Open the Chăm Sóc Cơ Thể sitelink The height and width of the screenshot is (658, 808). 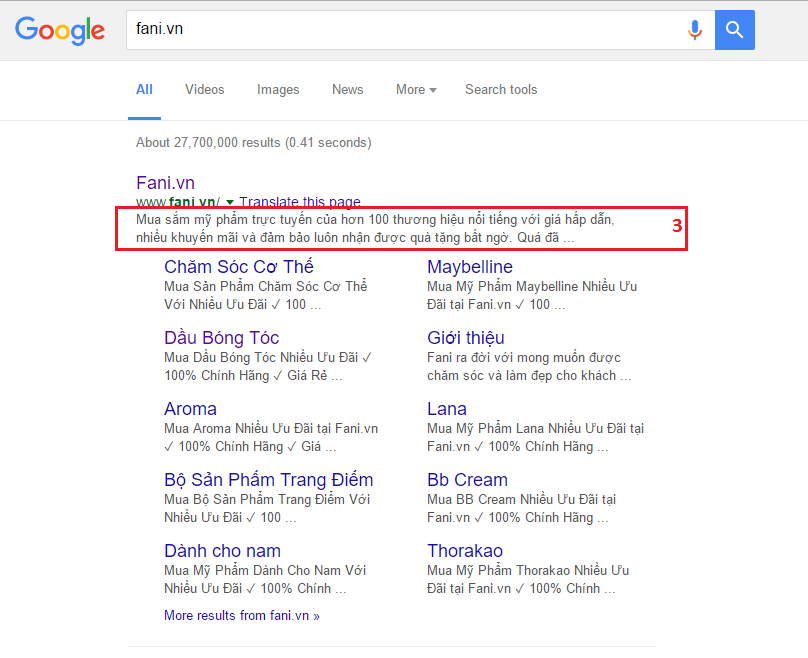(239, 267)
